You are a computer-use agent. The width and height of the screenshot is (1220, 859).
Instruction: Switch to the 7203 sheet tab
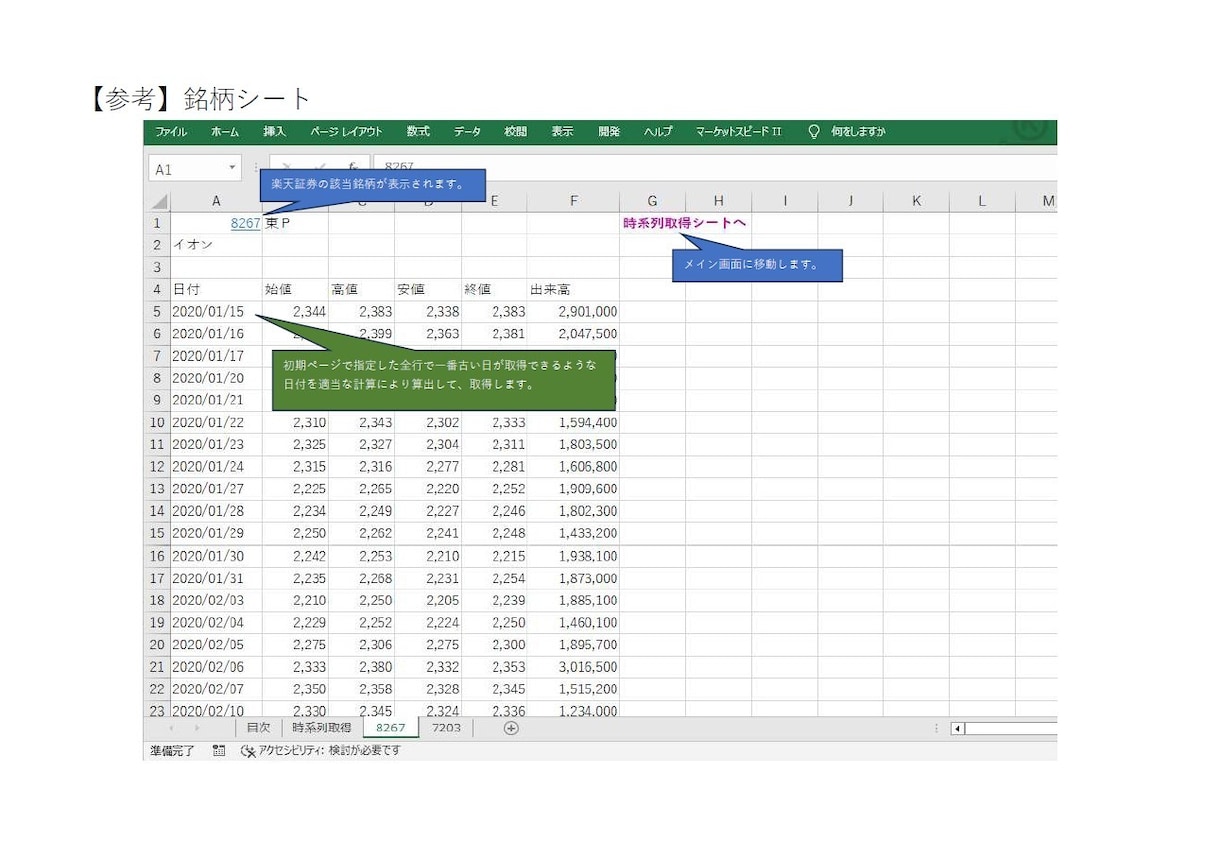pos(446,728)
